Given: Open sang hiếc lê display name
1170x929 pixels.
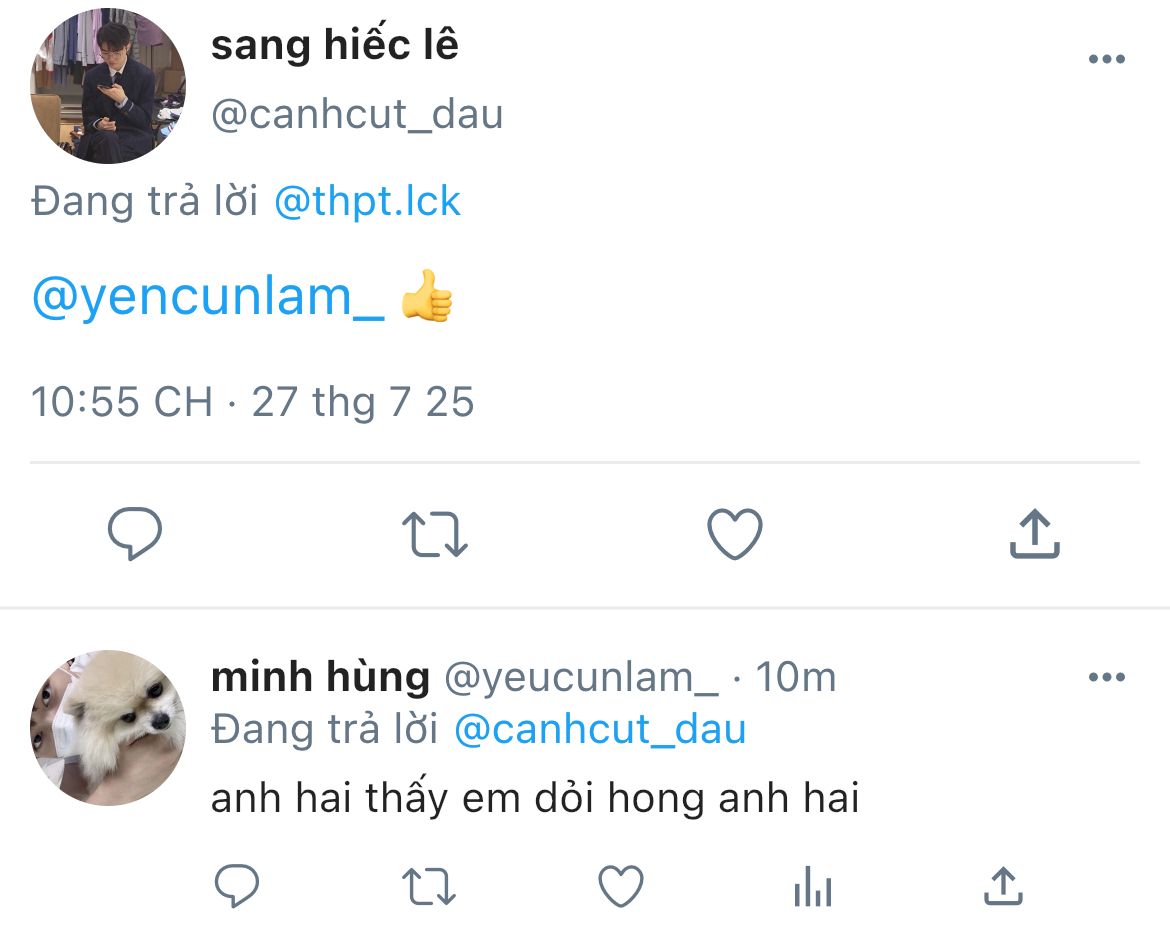Looking at the screenshot, I should 335,45.
